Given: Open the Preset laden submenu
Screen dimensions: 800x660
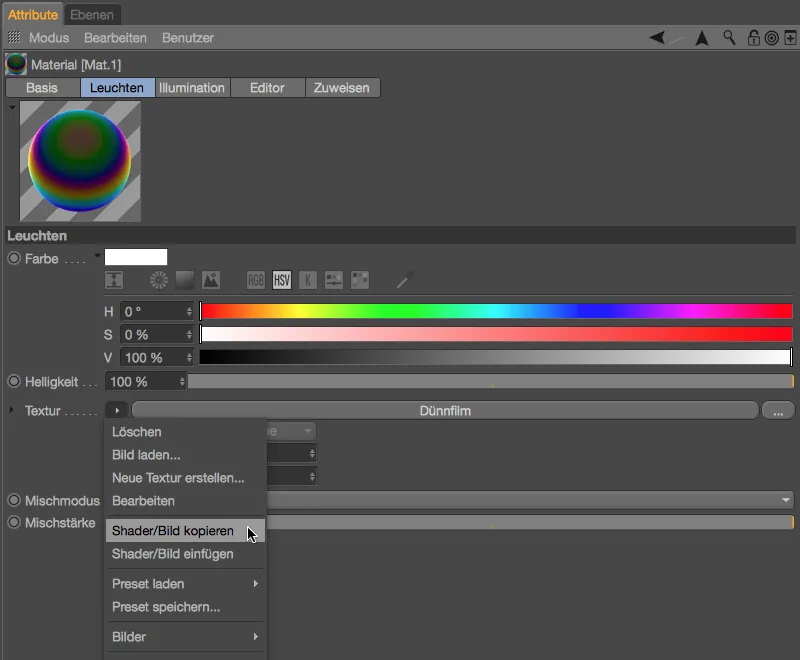Looking at the screenshot, I should [186, 583].
